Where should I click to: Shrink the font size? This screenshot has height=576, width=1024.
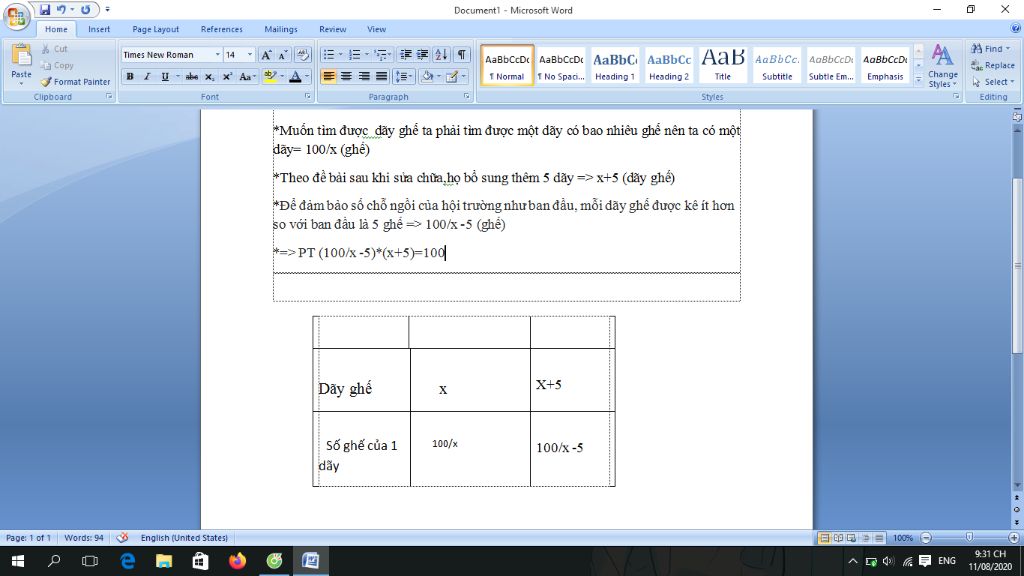tap(283, 55)
